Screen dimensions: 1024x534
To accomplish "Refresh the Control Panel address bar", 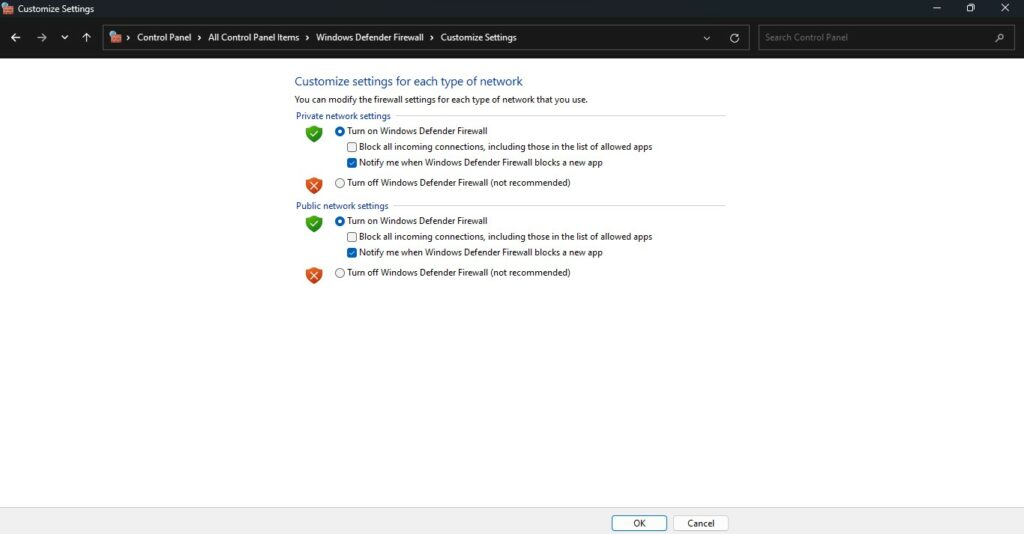I will coord(735,38).
